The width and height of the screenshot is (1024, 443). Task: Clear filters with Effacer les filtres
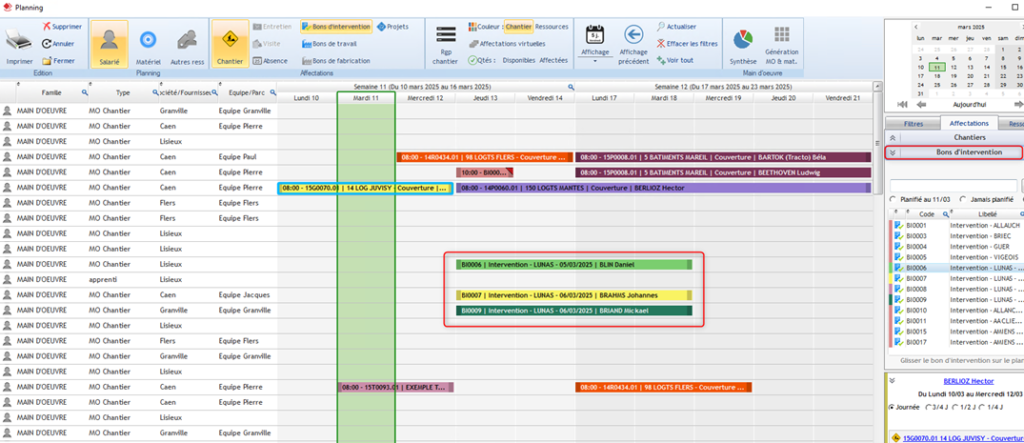[687, 44]
